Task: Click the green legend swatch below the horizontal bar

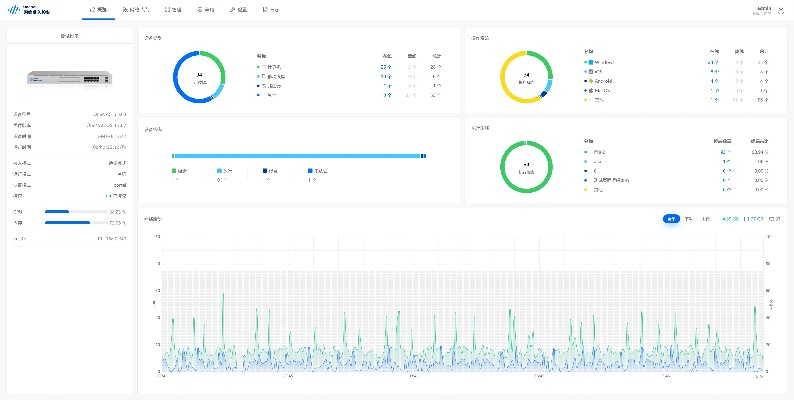Action: tap(174, 171)
